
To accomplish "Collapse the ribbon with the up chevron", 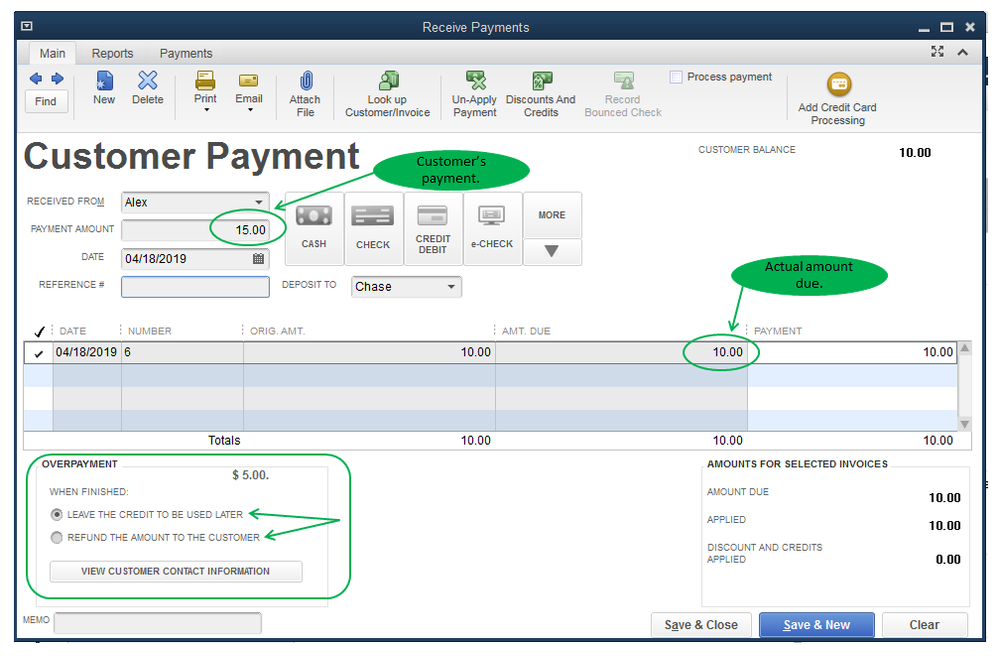I will (x=963, y=52).
